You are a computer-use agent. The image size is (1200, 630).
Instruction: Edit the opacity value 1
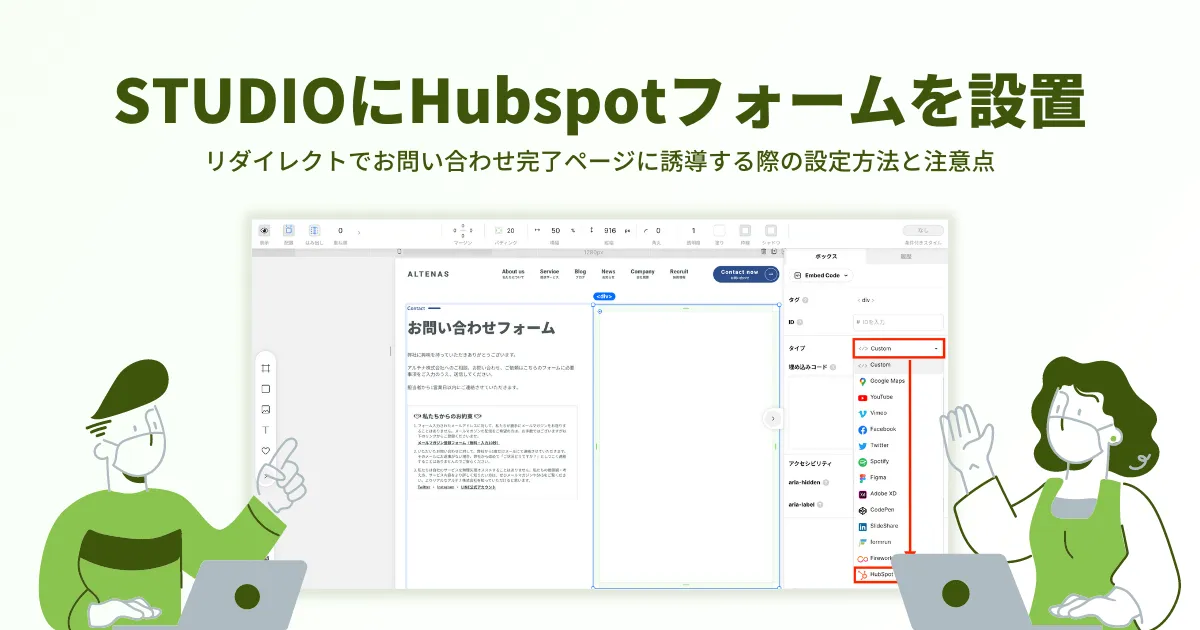click(693, 230)
